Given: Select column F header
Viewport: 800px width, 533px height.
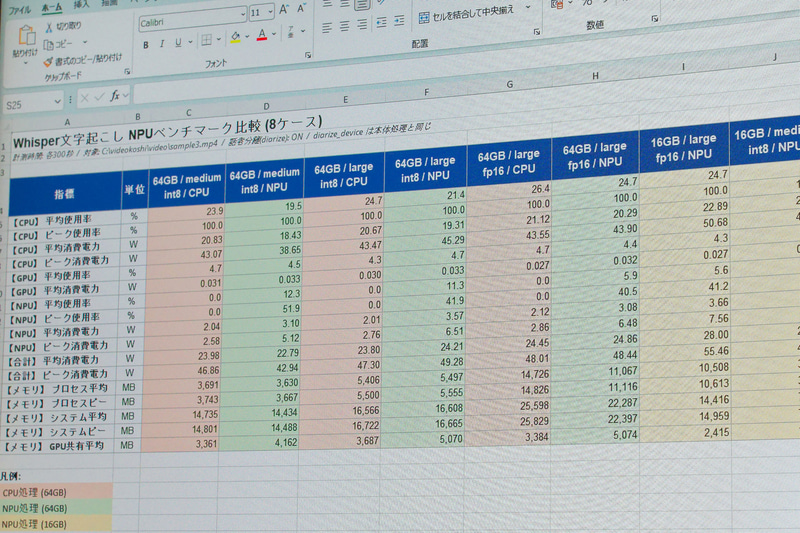Looking at the screenshot, I should pos(427,92).
